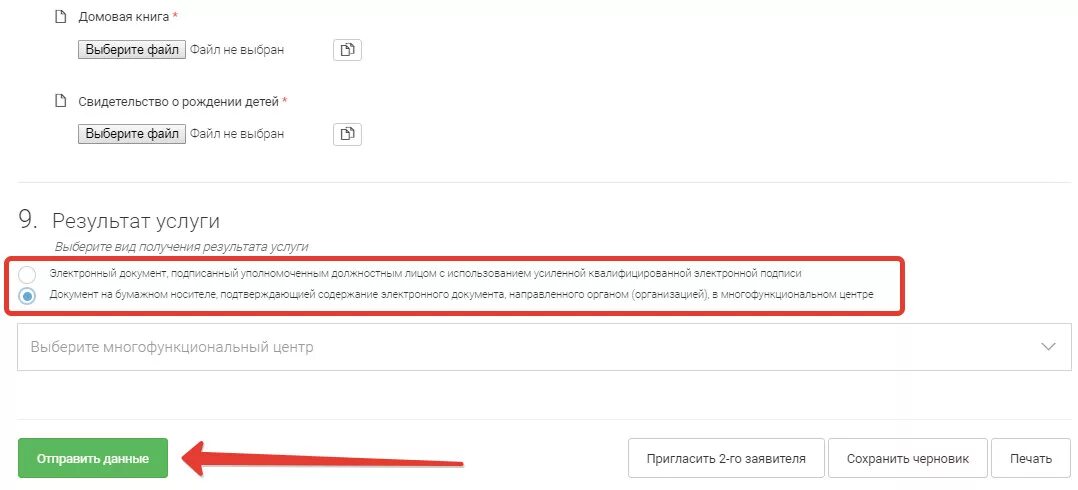1078x490 pixels.
Task: Click the copy icon in the Свидетельство о рождении row
Action: (347, 133)
